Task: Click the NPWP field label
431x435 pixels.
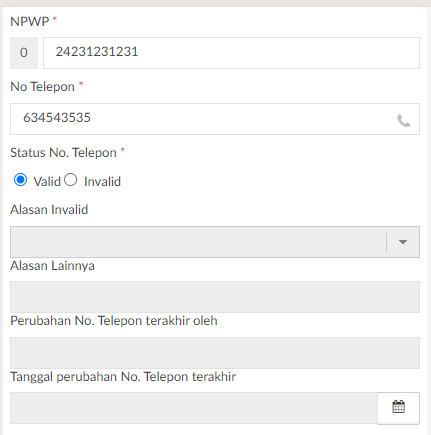Action: pos(30,22)
